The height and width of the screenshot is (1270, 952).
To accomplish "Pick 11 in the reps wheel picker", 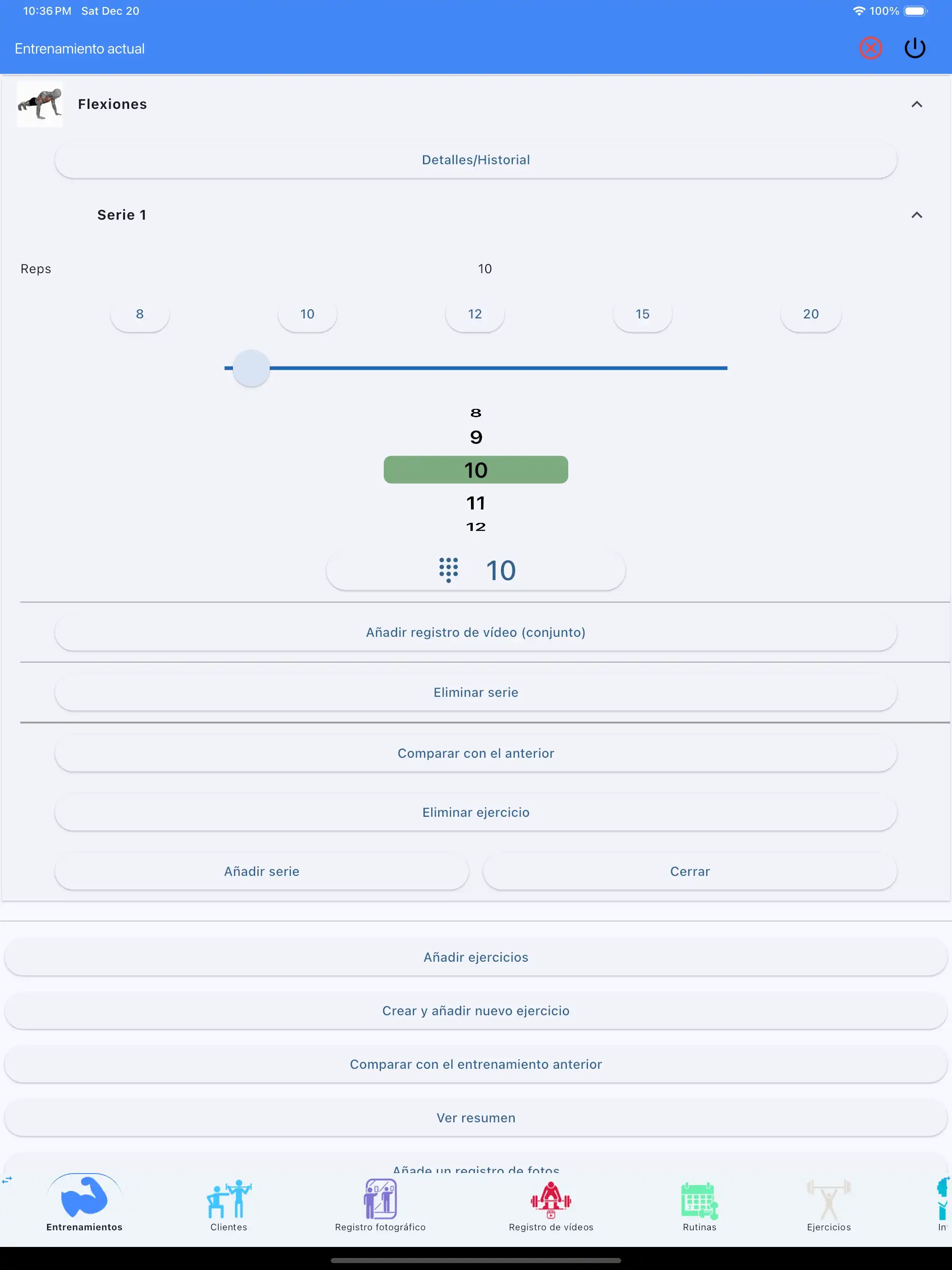I will click(x=476, y=503).
